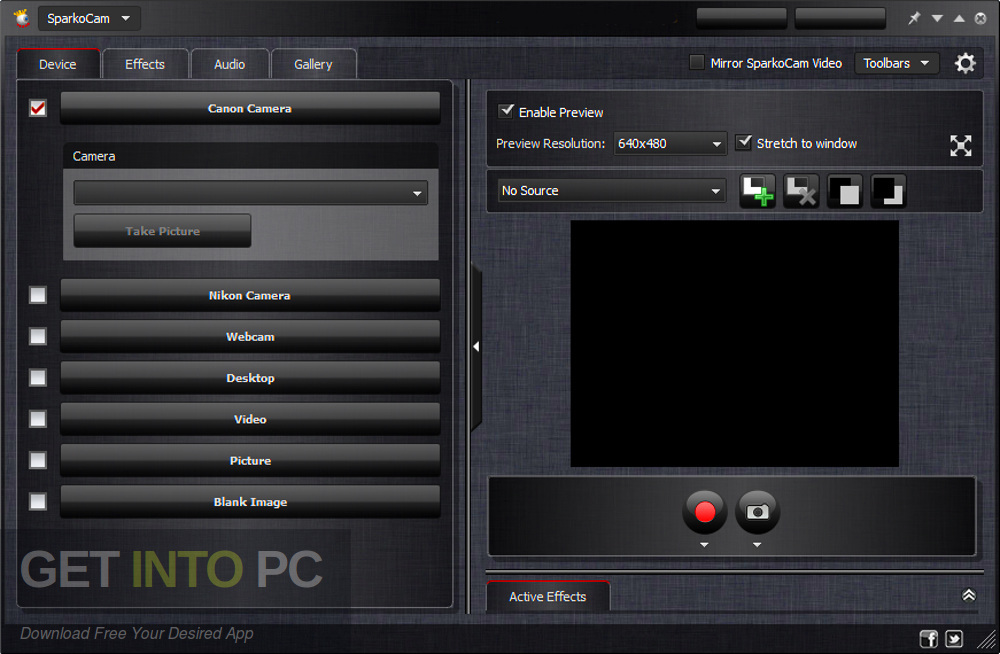The width and height of the screenshot is (1000, 654).
Task: Check the Picture checkbox
Action: 38,460
